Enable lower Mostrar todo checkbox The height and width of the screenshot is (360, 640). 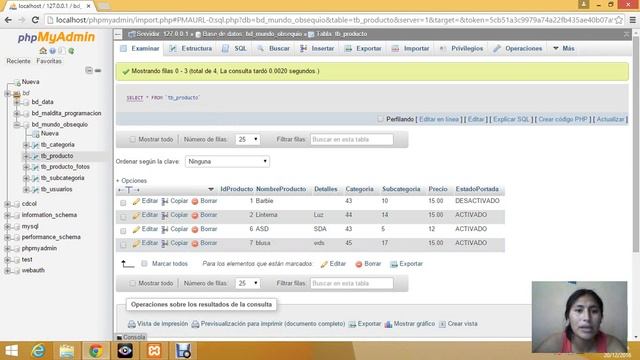pos(132,283)
